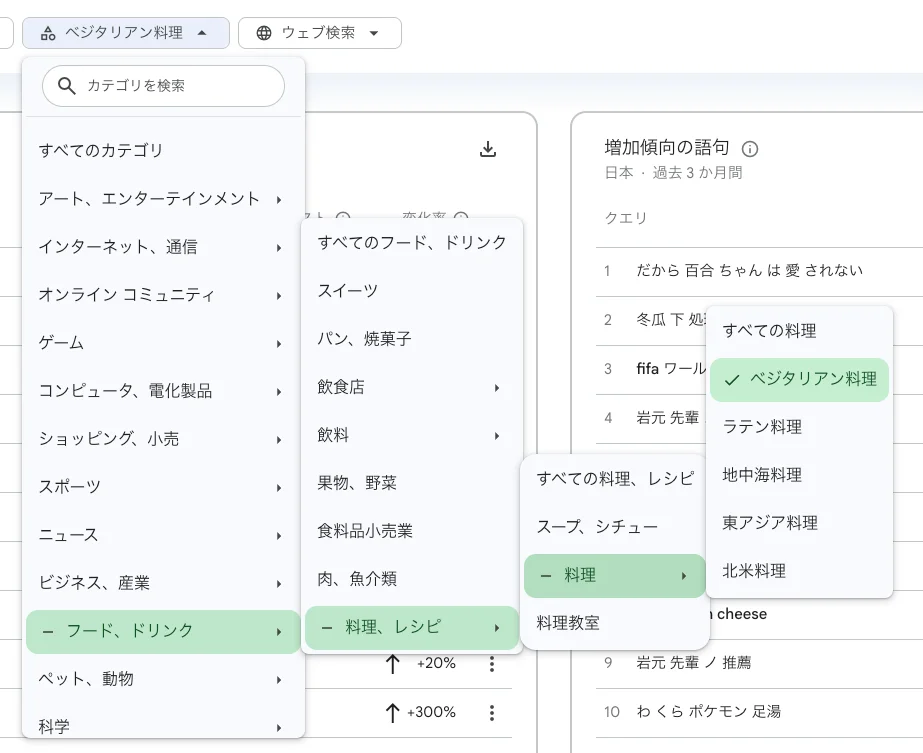Choose 東アジア料理 cuisine
The height and width of the screenshot is (753, 923).
coord(799,523)
